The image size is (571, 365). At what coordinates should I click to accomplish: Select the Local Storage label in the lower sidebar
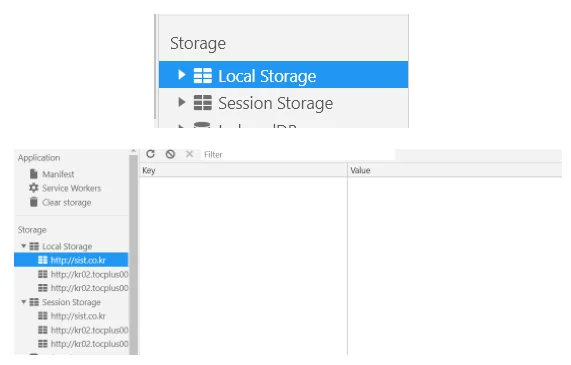[x=67, y=246]
